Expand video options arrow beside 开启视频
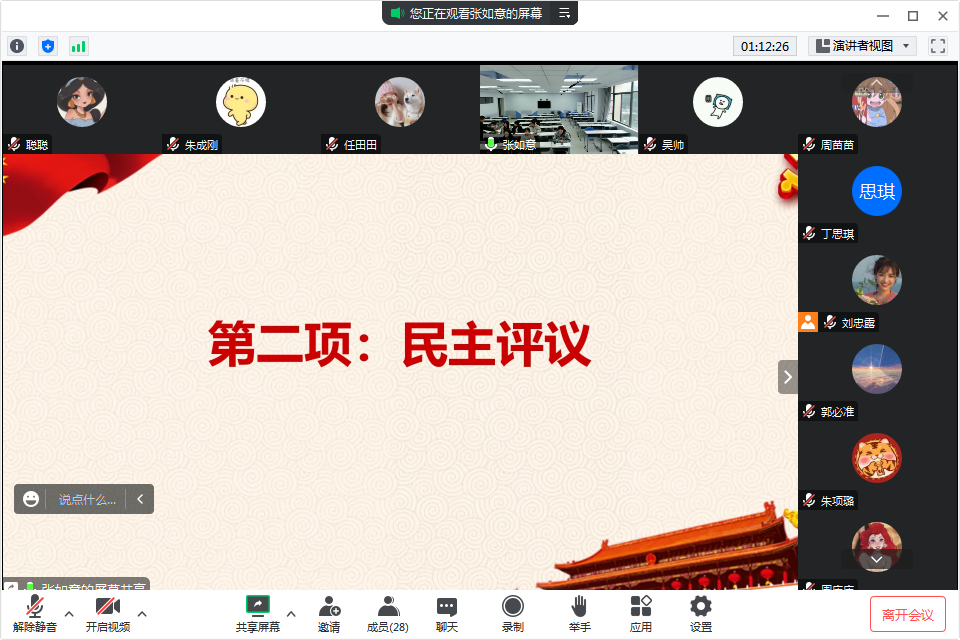Screen dimensions: 960x640 pyautogui.click(x=142, y=613)
